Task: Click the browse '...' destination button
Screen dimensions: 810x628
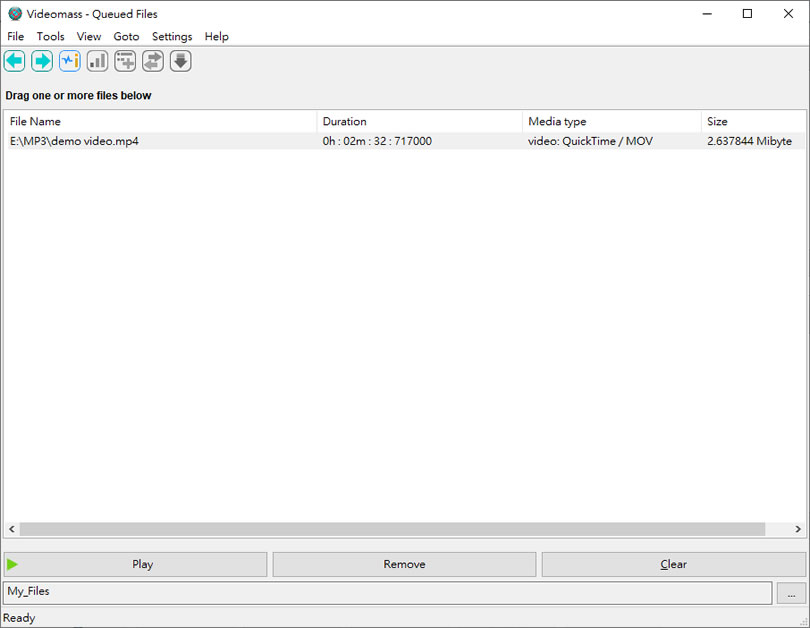Action: coord(791,593)
